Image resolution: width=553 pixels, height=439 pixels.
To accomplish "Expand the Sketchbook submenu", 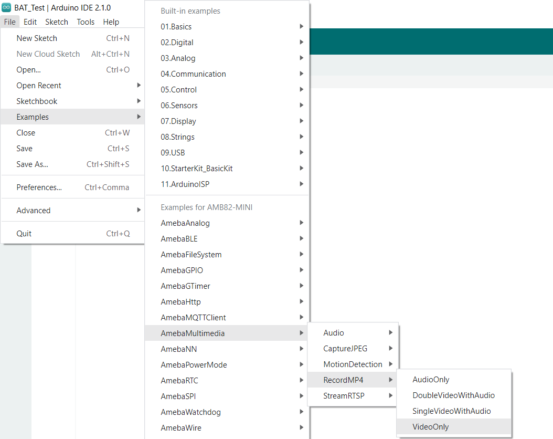I will [73, 101].
